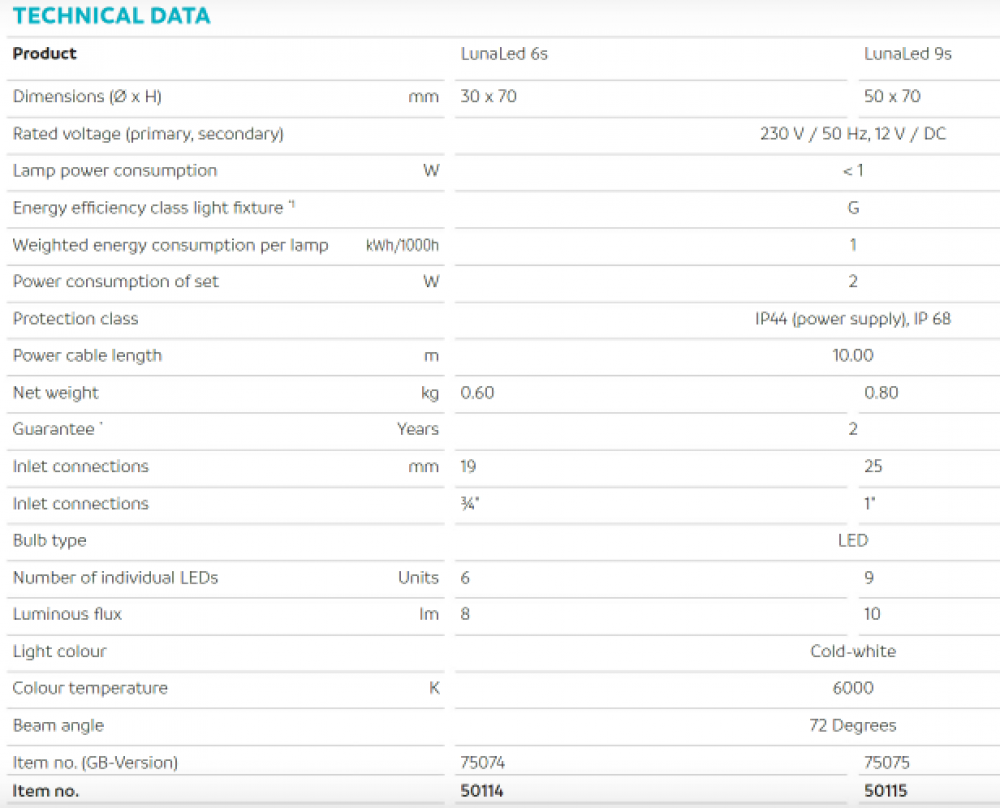
Task: Select the Guarantee row label
Action: pyautogui.click(x=57, y=429)
